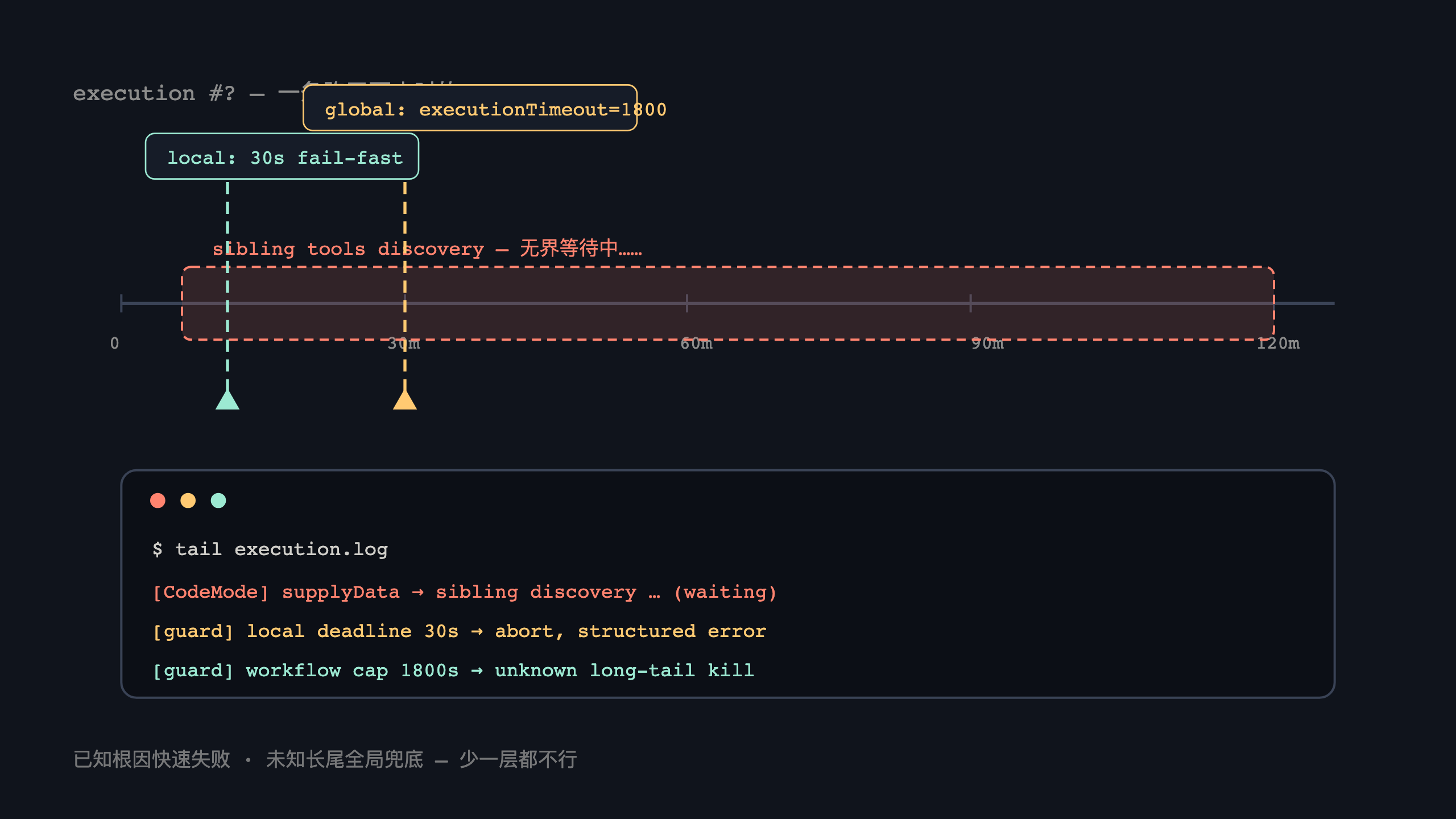Image resolution: width=1456 pixels, height=819 pixels.
Task: Click the 60m tick on timeline
Action: (687, 303)
